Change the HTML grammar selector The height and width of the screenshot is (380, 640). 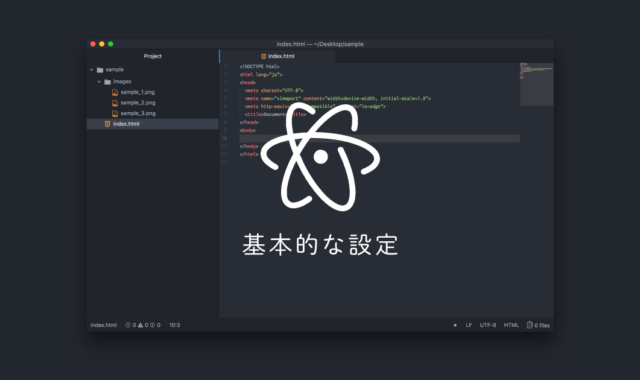click(x=511, y=325)
